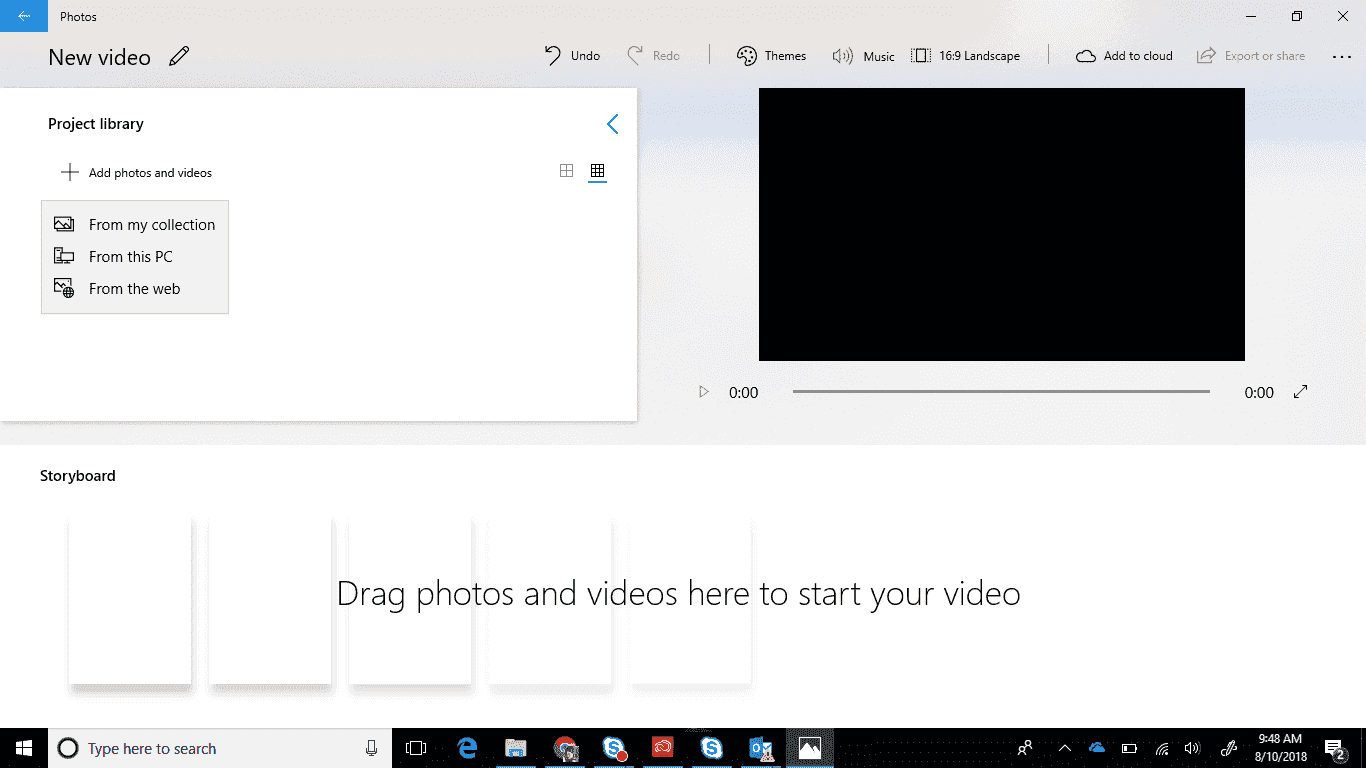Image resolution: width=1366 pixels, height=768 pixels.
Task: Open the Music options
Action: click(x=863, y=56)
